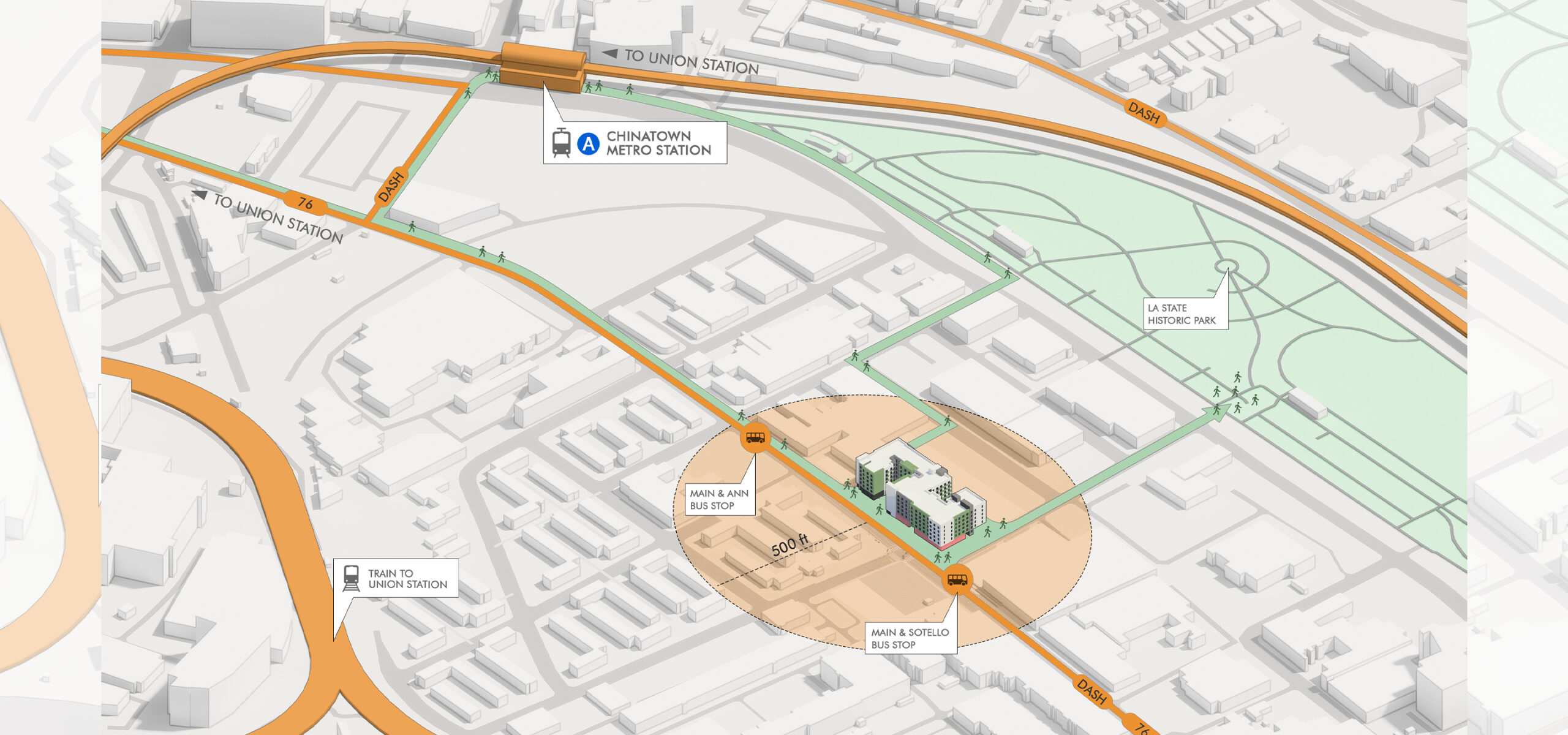
Task: Click the DASH badge on diagonal street
Action: pyautogui.click(x=391, y=187)
